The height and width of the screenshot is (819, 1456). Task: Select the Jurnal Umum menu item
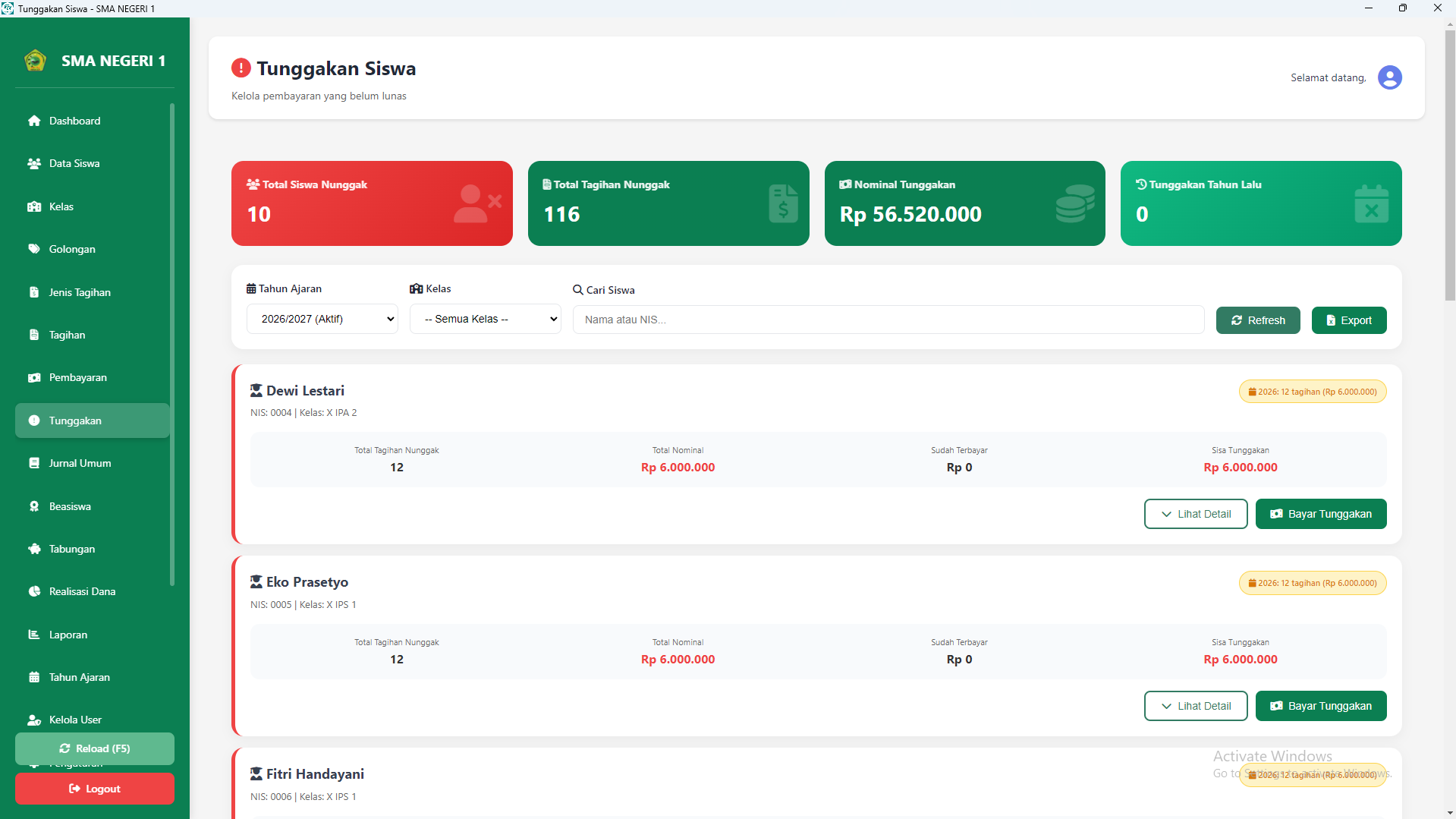point(93,463)
